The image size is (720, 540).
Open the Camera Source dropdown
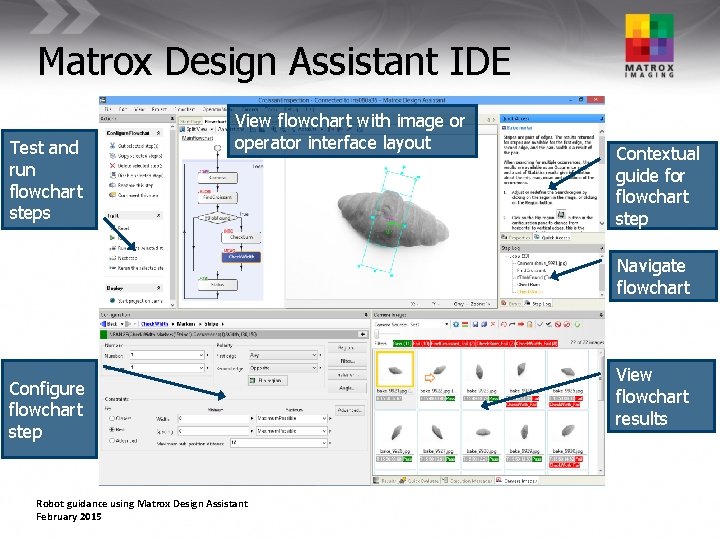point(446,324)
